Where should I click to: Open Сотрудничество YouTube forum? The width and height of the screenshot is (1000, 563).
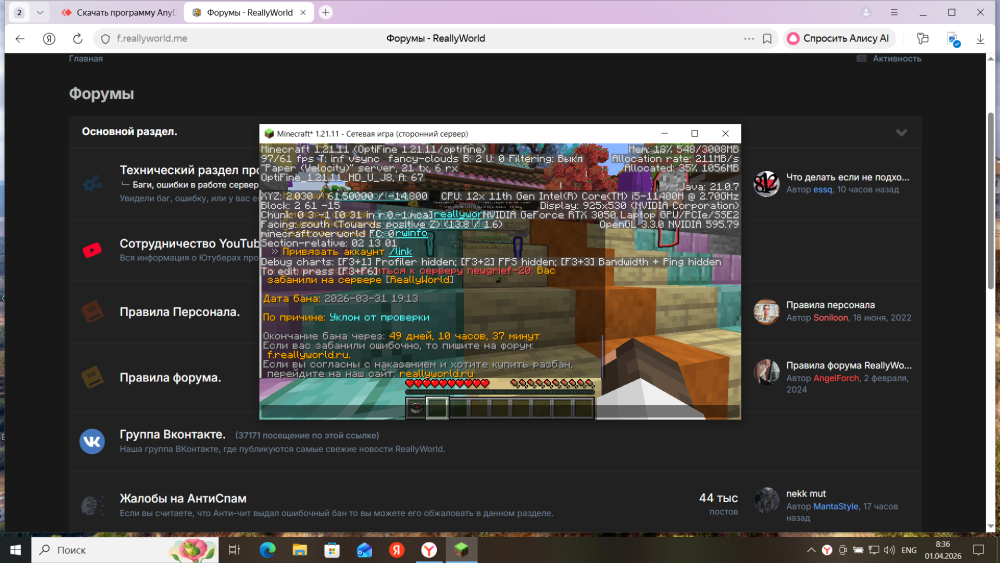[x=189, y=244]
